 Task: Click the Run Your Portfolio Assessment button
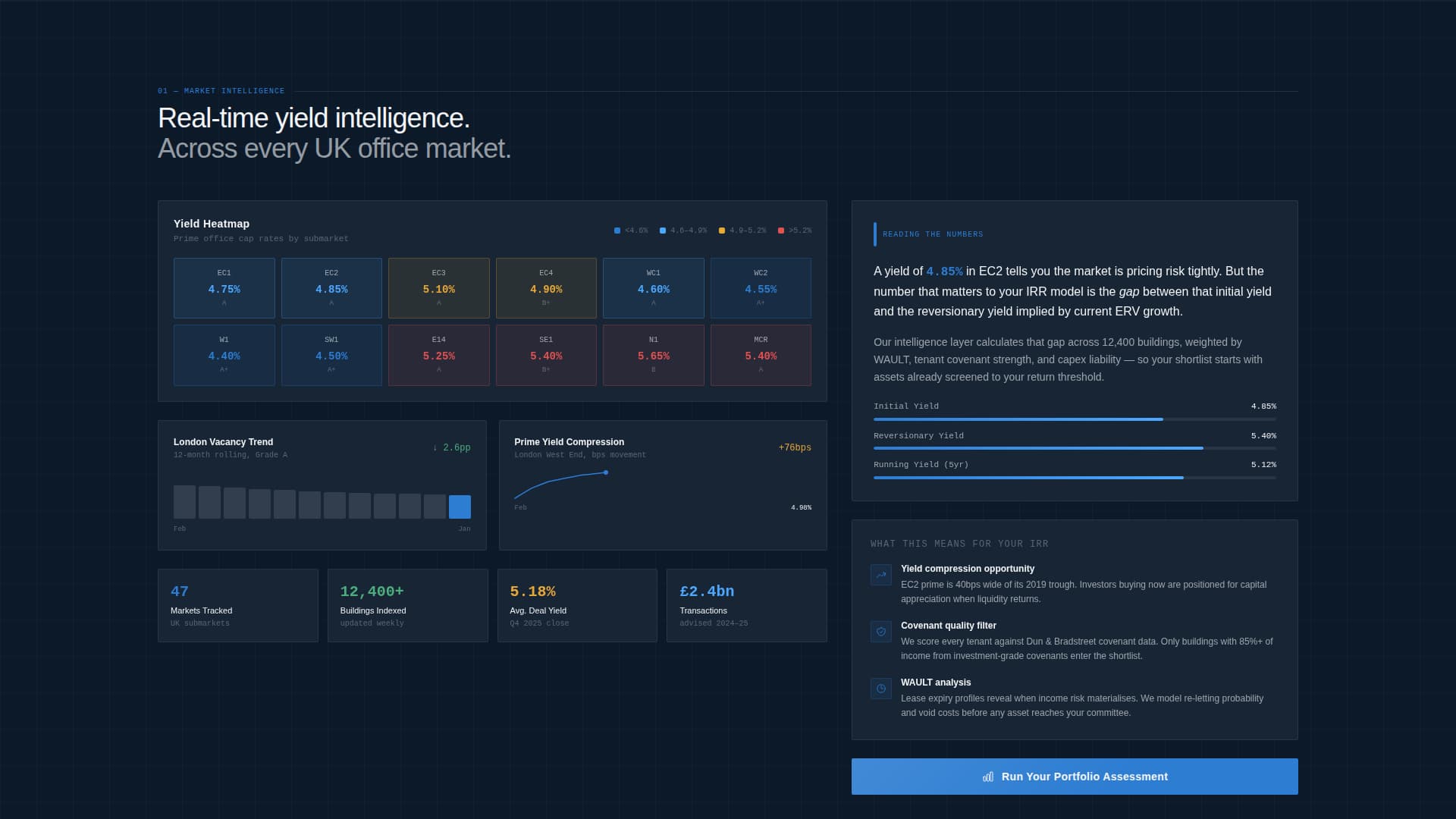pyautogui.click(x=1075, y=777)
